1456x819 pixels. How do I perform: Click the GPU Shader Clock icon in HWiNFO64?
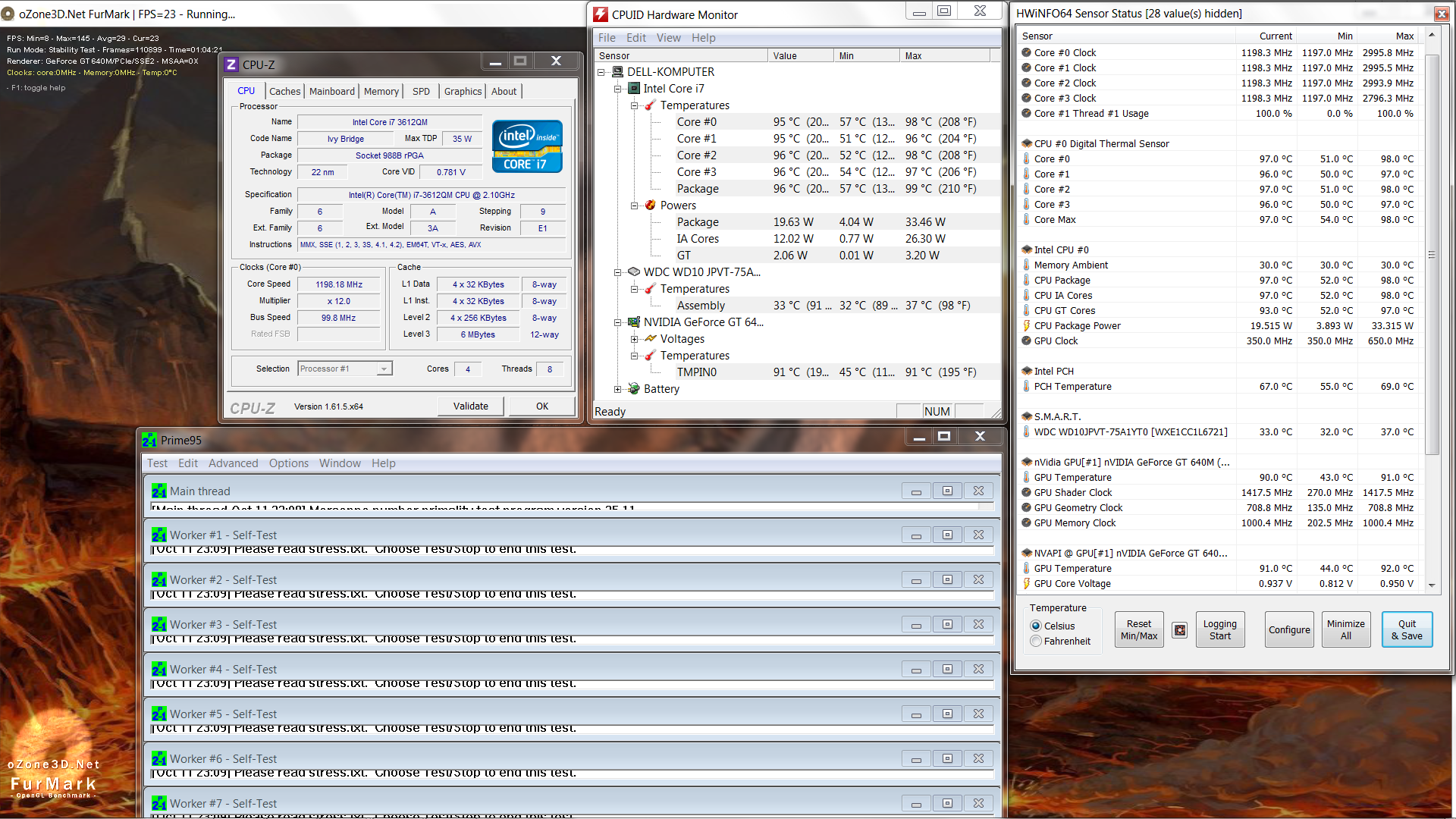click(x=1026, y=493)
